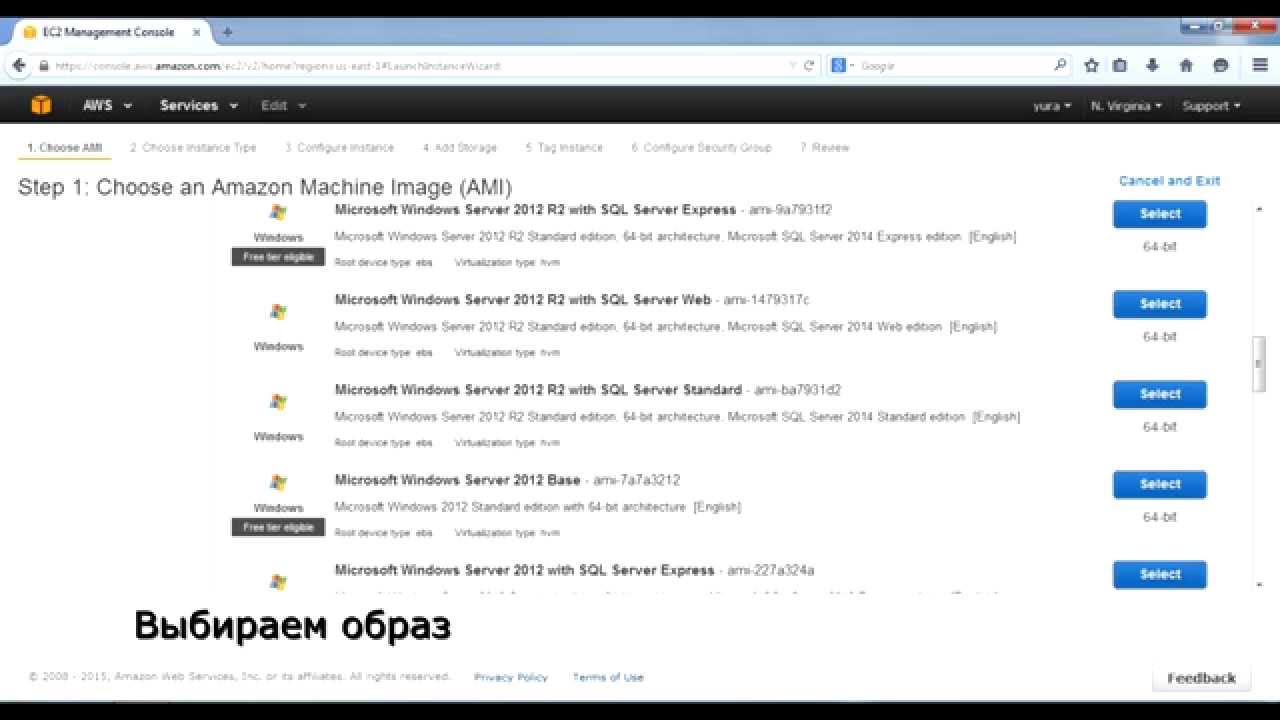
Task: Change region via N. Virginia dropdown
Action: point(1126,106)
